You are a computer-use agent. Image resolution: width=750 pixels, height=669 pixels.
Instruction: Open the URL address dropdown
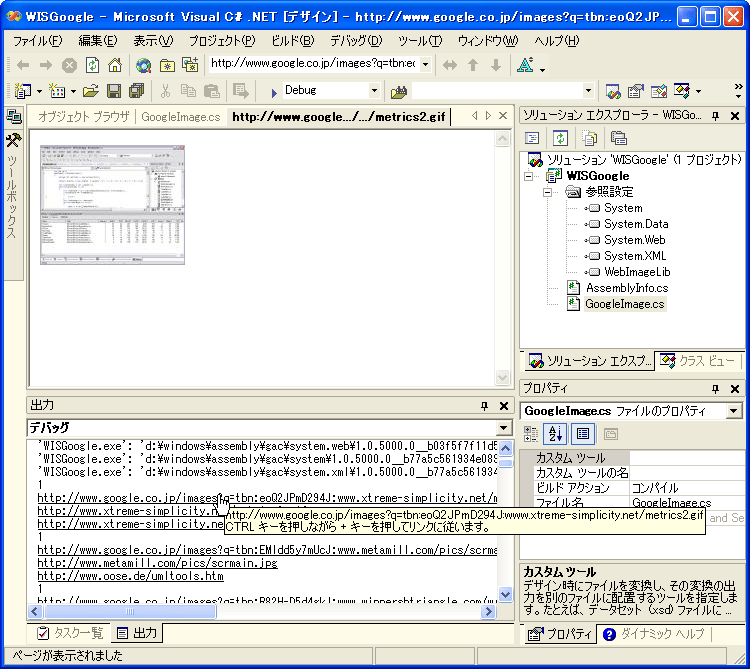pyautogui.click(x=425, y=64)
